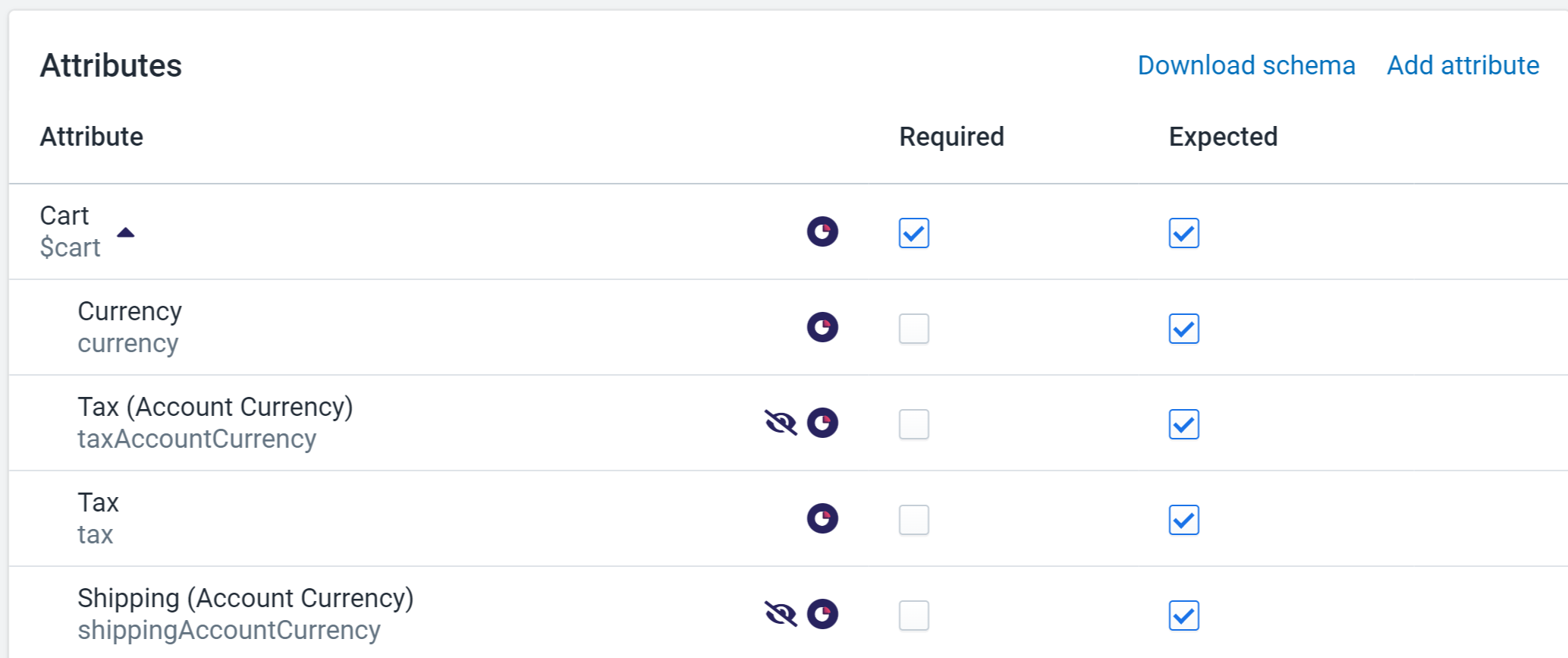Check Required for Shipping (Account Currency)

click(914, 615)
